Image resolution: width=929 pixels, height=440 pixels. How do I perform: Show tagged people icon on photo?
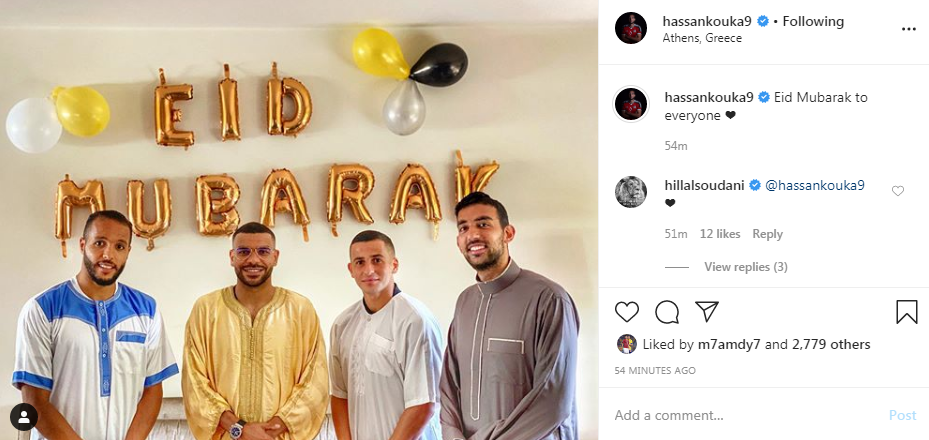coord(24,417)
